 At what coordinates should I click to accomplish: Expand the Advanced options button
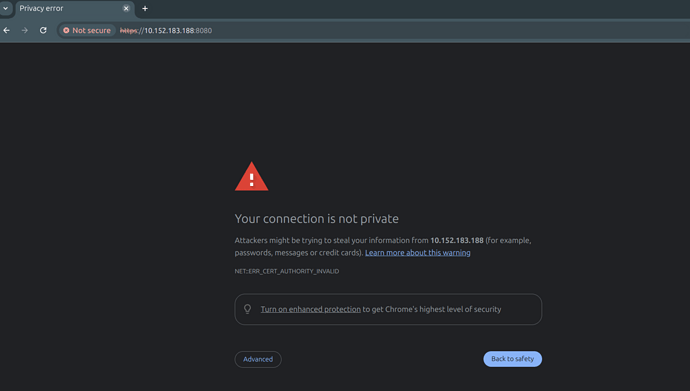pyautogui.click(x=258, y=359)
